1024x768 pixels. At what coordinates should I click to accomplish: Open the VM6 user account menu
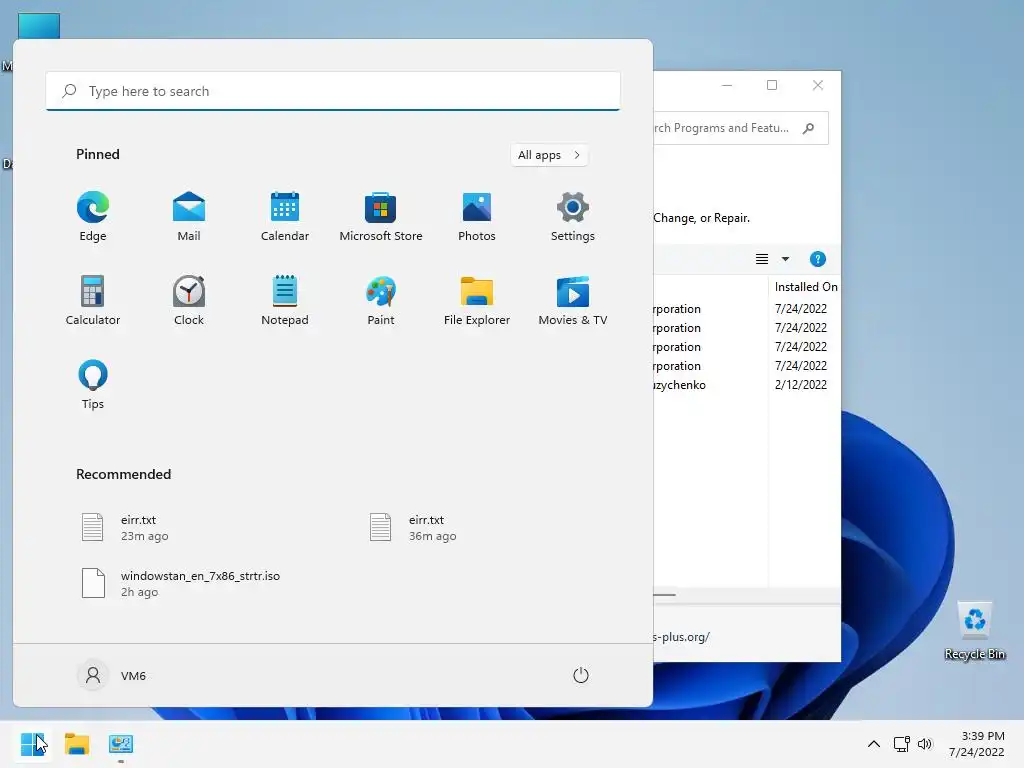pos(112,675)
